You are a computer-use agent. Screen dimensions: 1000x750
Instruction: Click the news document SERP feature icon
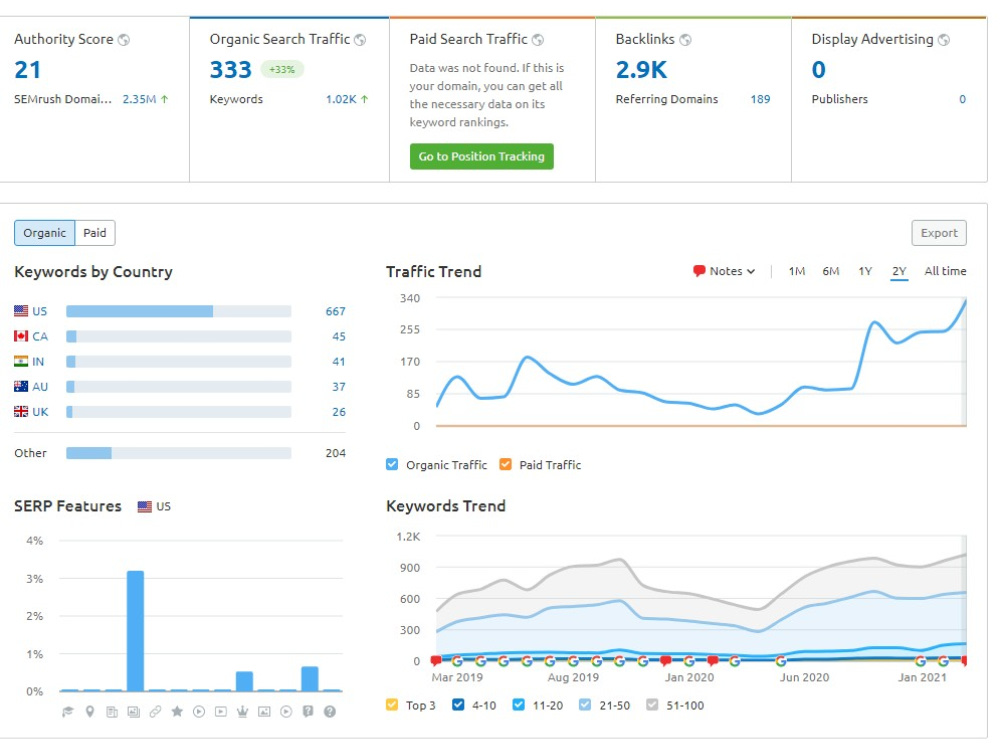click(112, 712)
